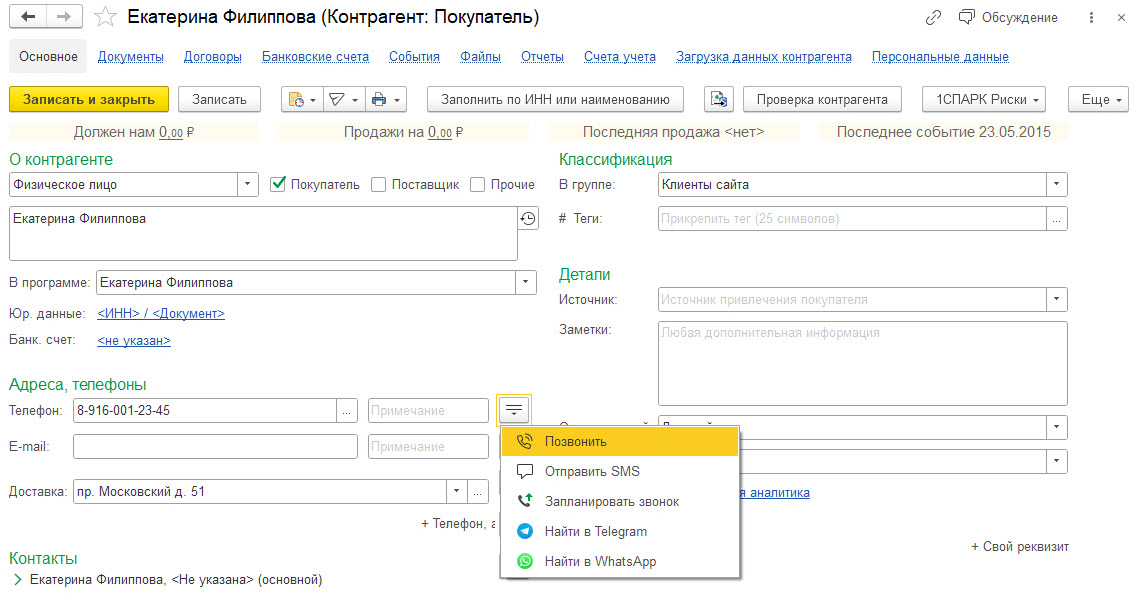Open the ИНН / Документ link

(161, 313)
